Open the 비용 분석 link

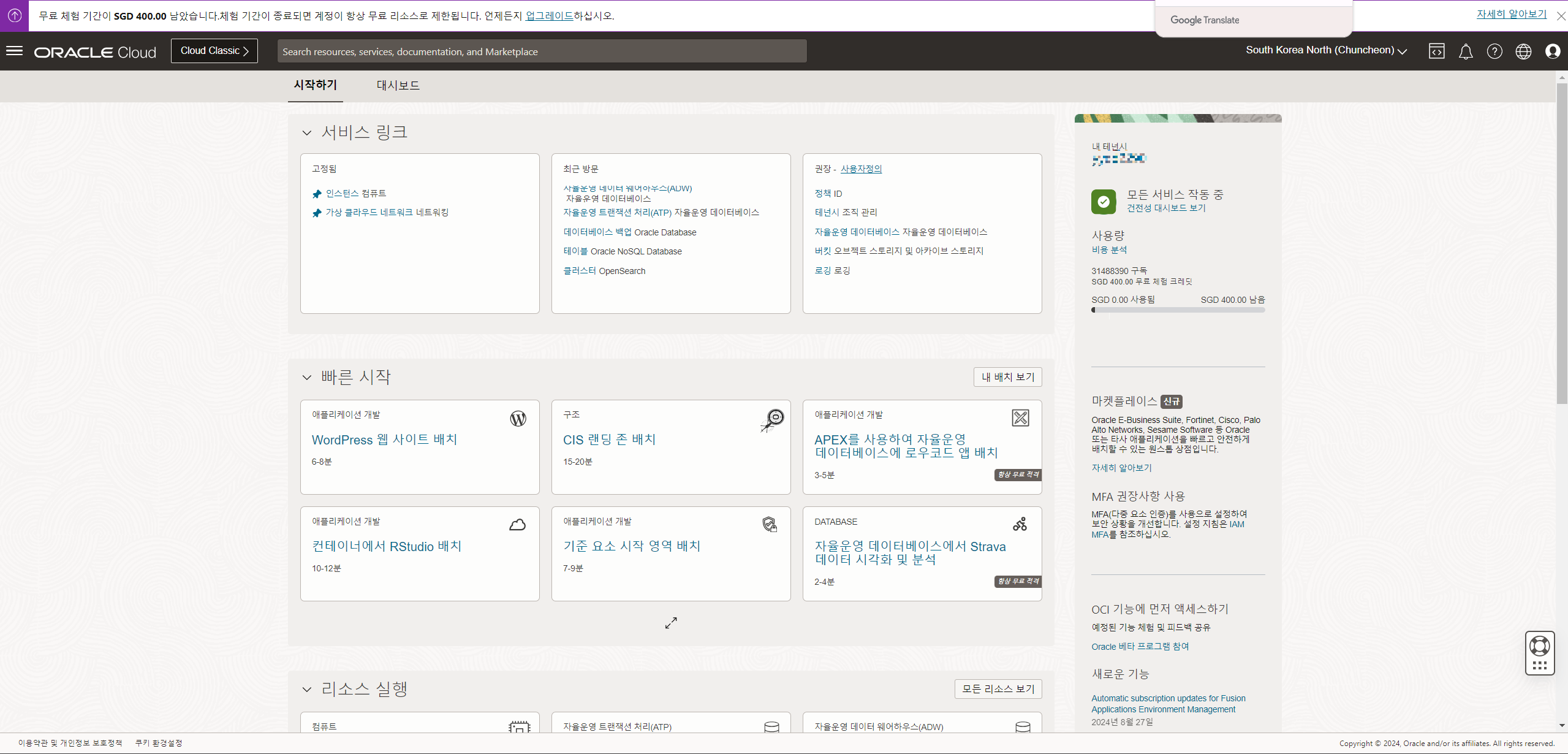(x=1109, y=249)
